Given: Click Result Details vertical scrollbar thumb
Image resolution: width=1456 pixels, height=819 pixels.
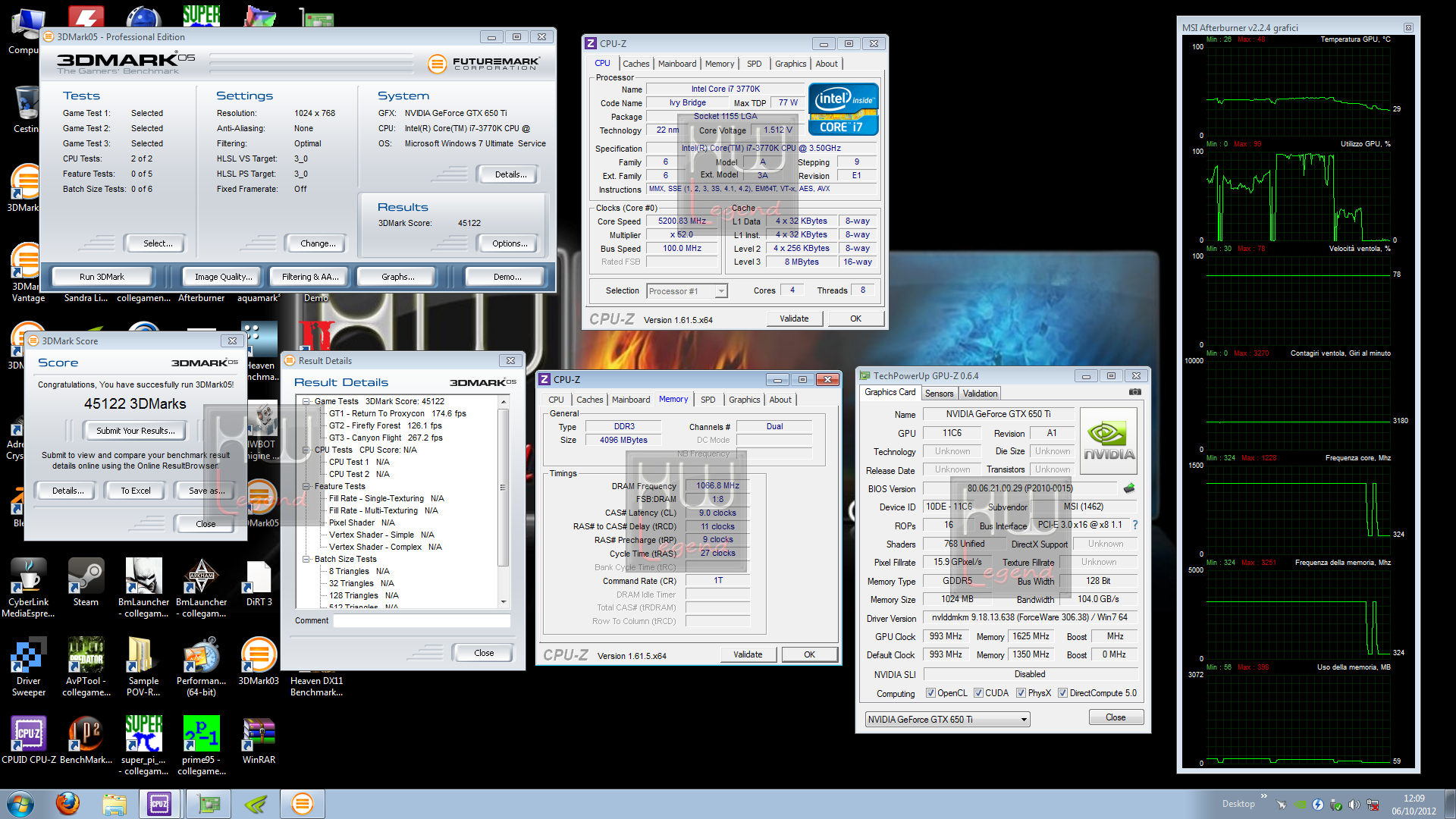Looking at the screenshot, I should point(503,487).
